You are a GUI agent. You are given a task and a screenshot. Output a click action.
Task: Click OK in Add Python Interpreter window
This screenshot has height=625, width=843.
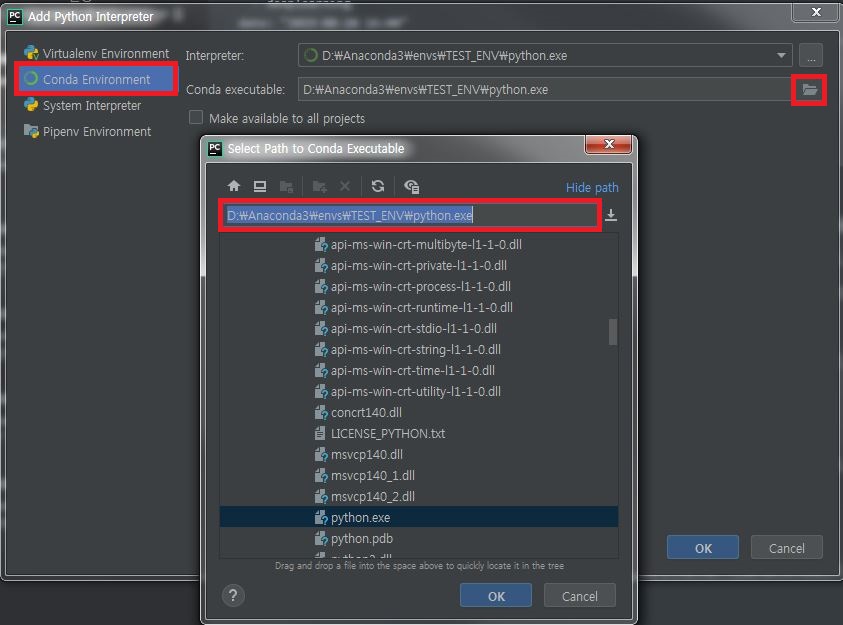[703, 548]
